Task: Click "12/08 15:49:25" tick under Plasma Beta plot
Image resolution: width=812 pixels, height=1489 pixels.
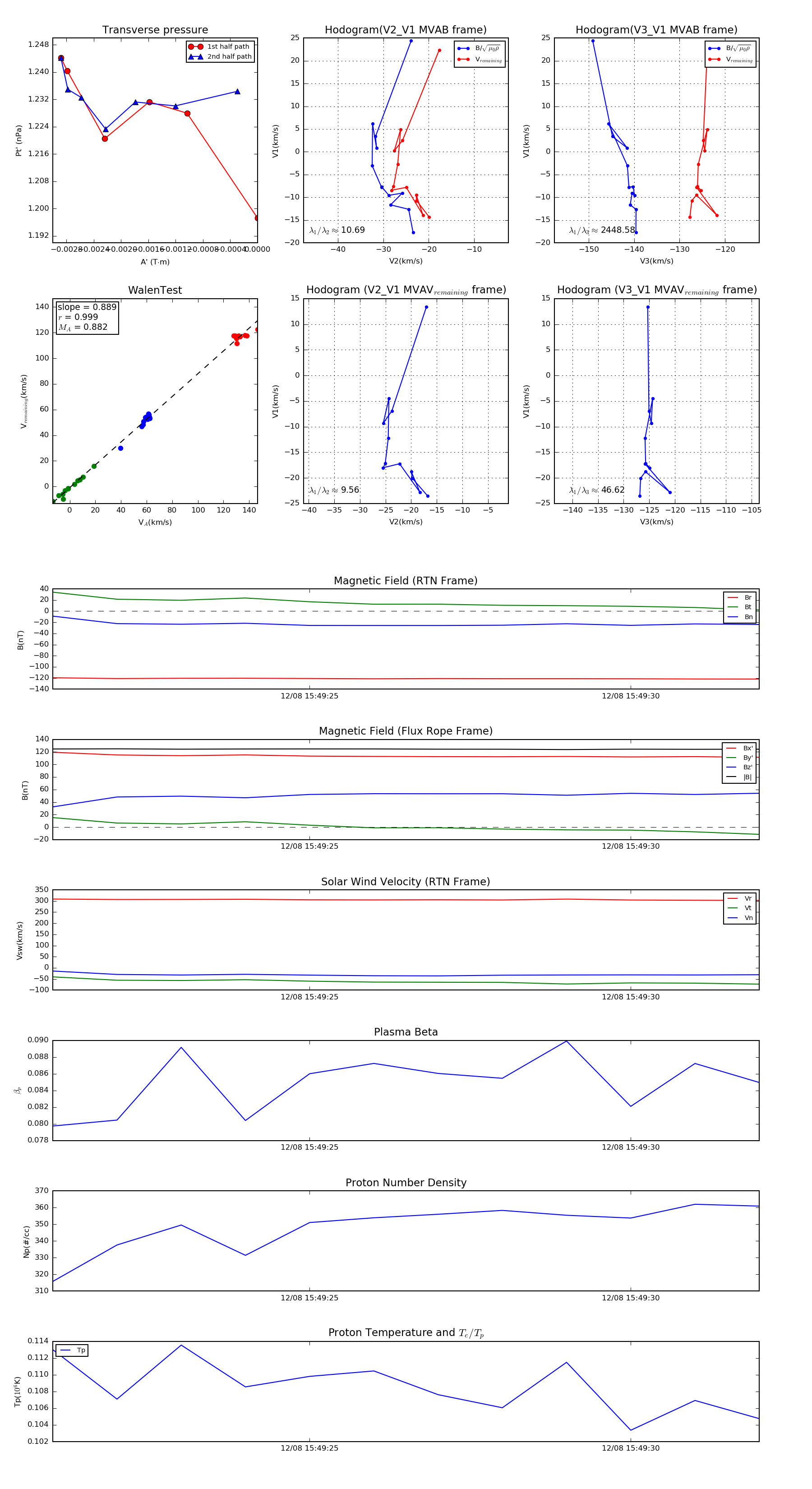Action: pos(310,1147)
